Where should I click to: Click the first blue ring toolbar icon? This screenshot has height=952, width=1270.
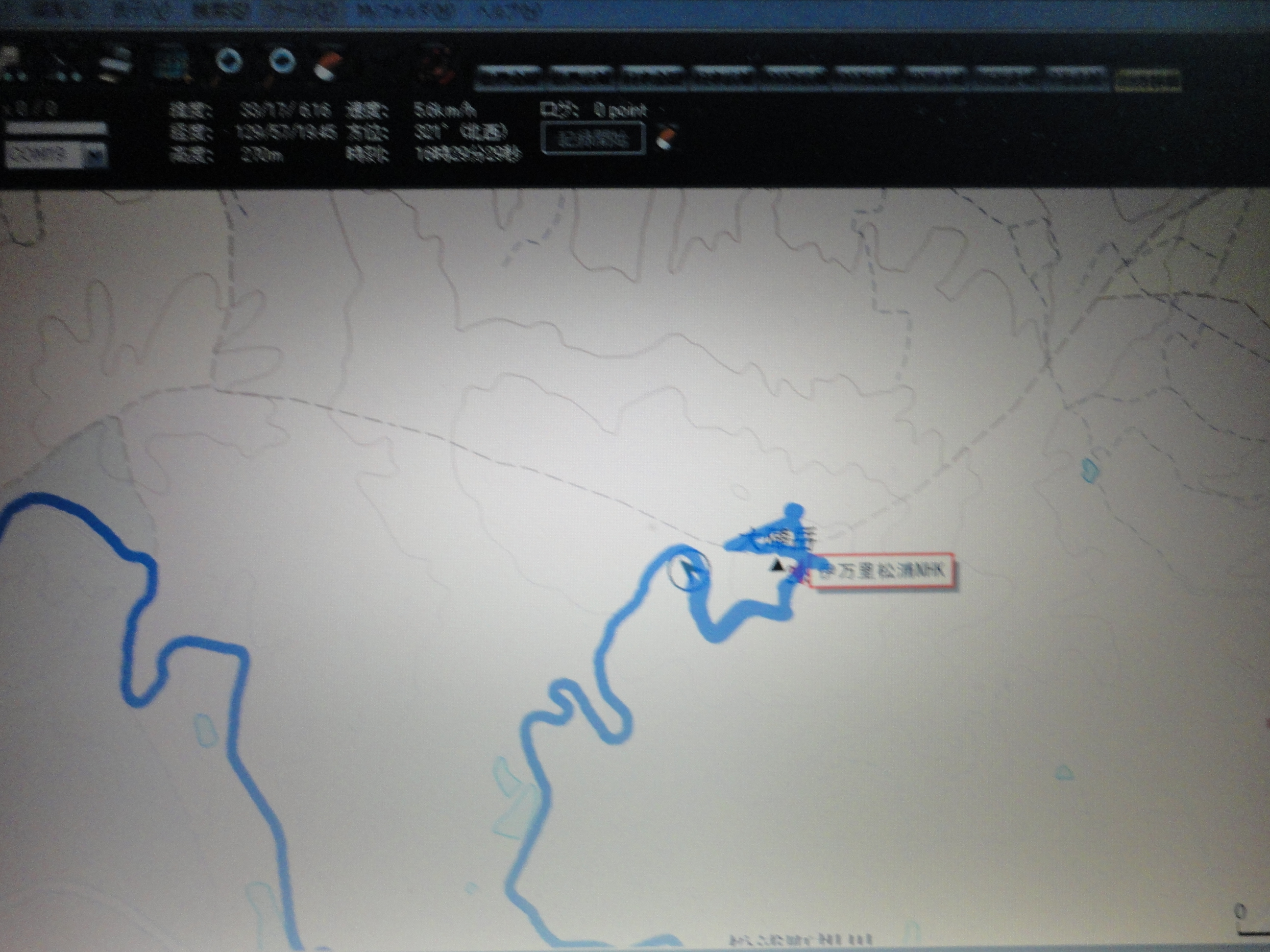[x=230, y=61]
